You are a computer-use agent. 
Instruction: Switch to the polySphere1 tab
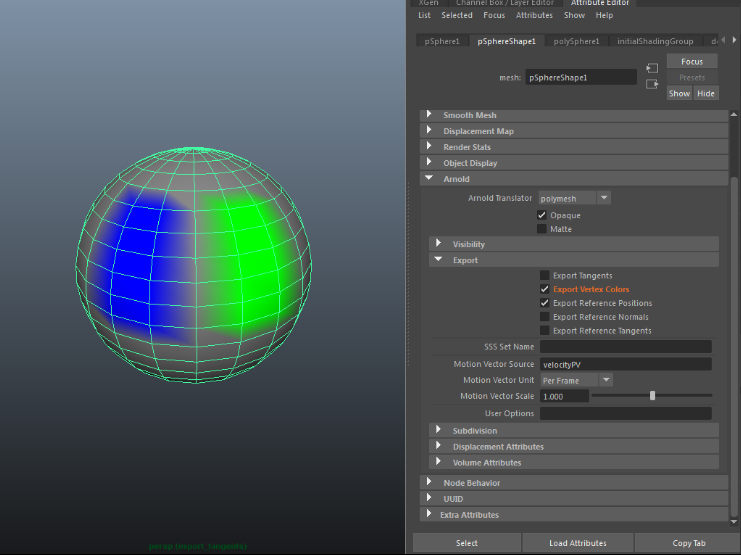click(576, 41)
